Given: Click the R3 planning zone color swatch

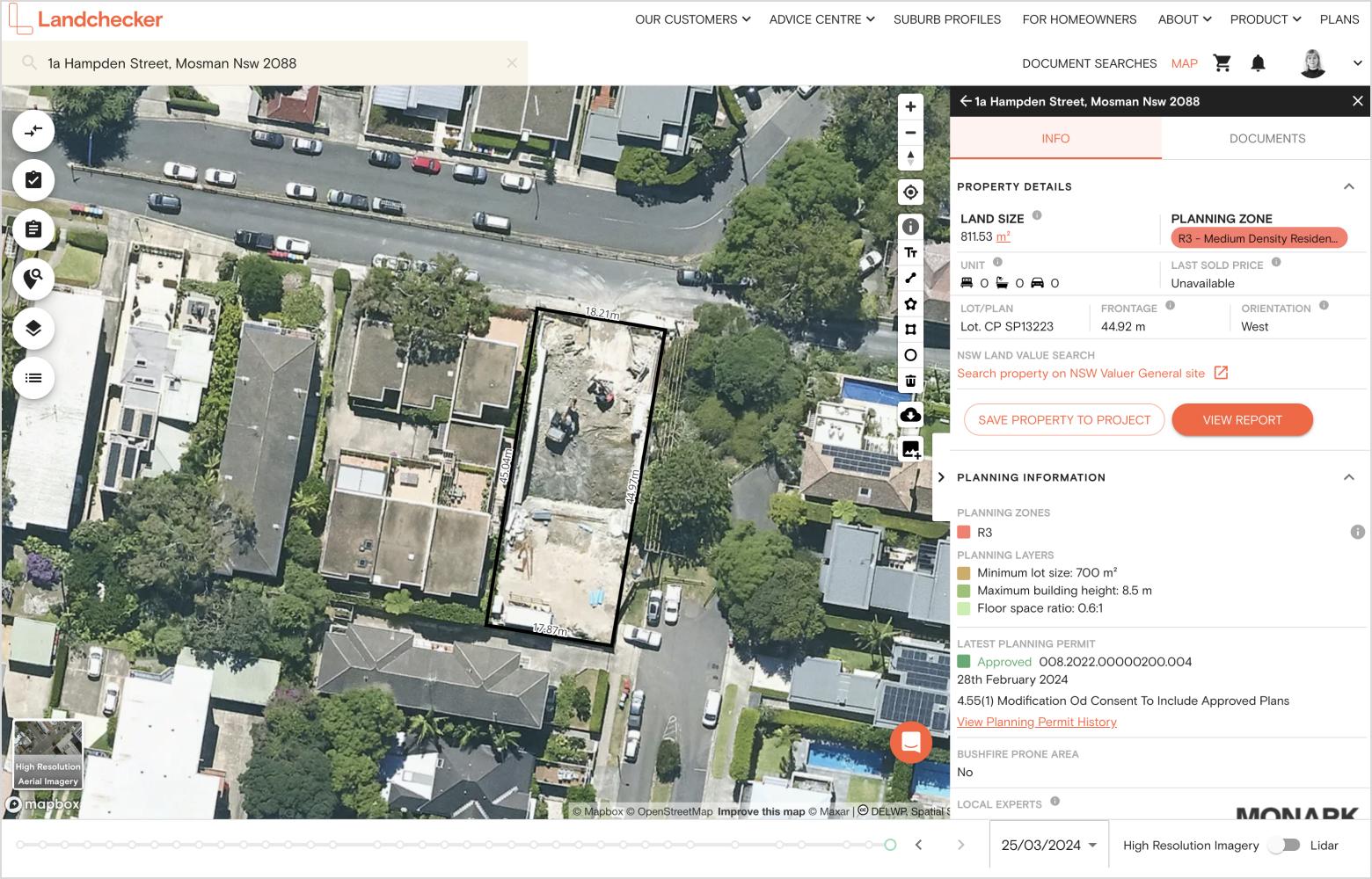Looking at the screenshot, I should click(x=964, y=532).
